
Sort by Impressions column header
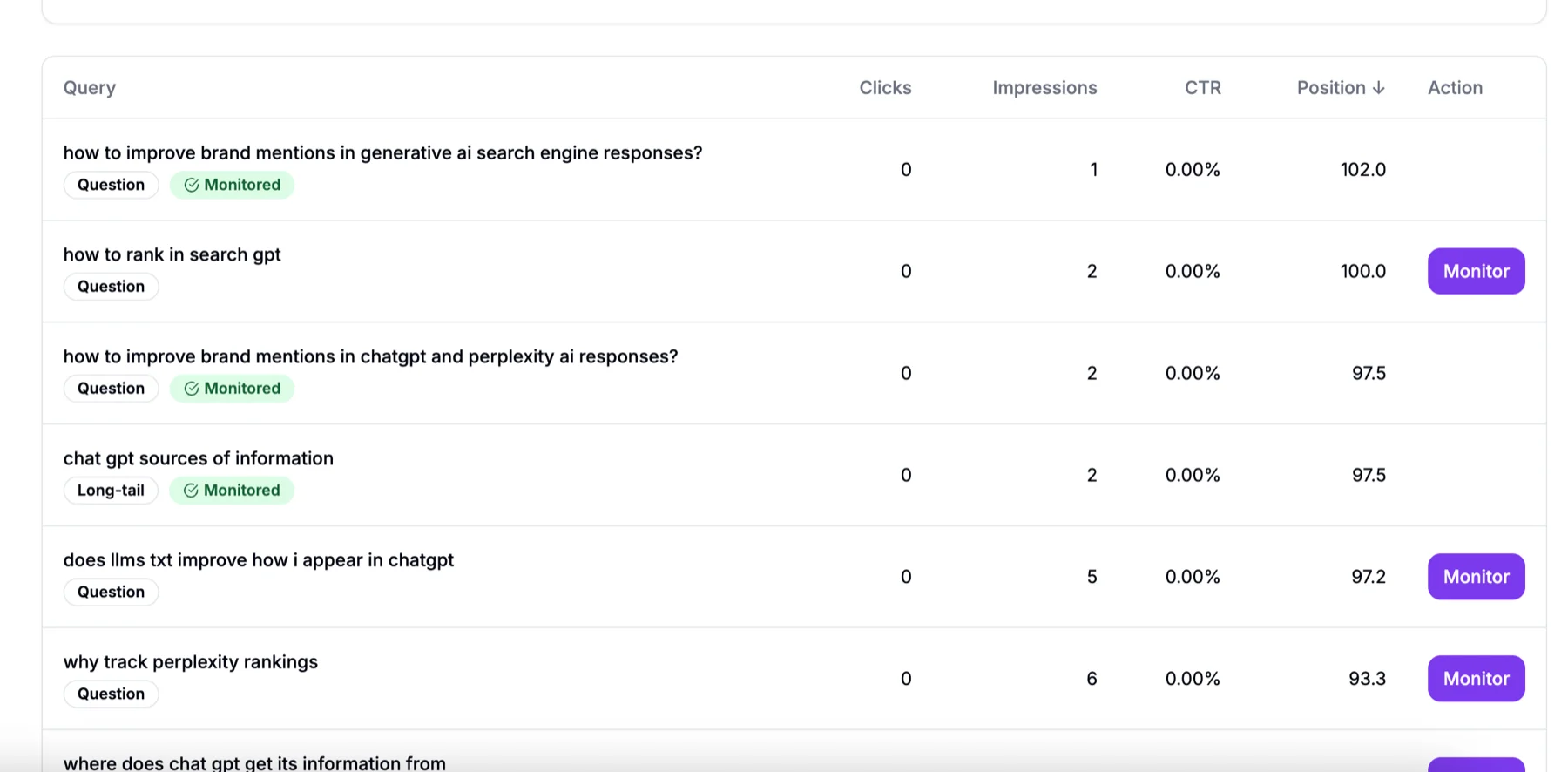[x=1044, y=88]
